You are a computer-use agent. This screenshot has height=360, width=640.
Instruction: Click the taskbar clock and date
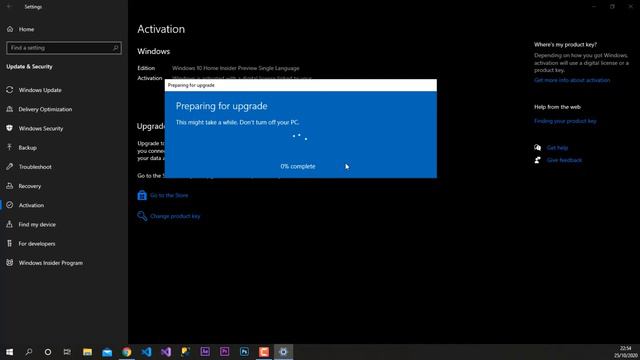(x=625, y=352)
